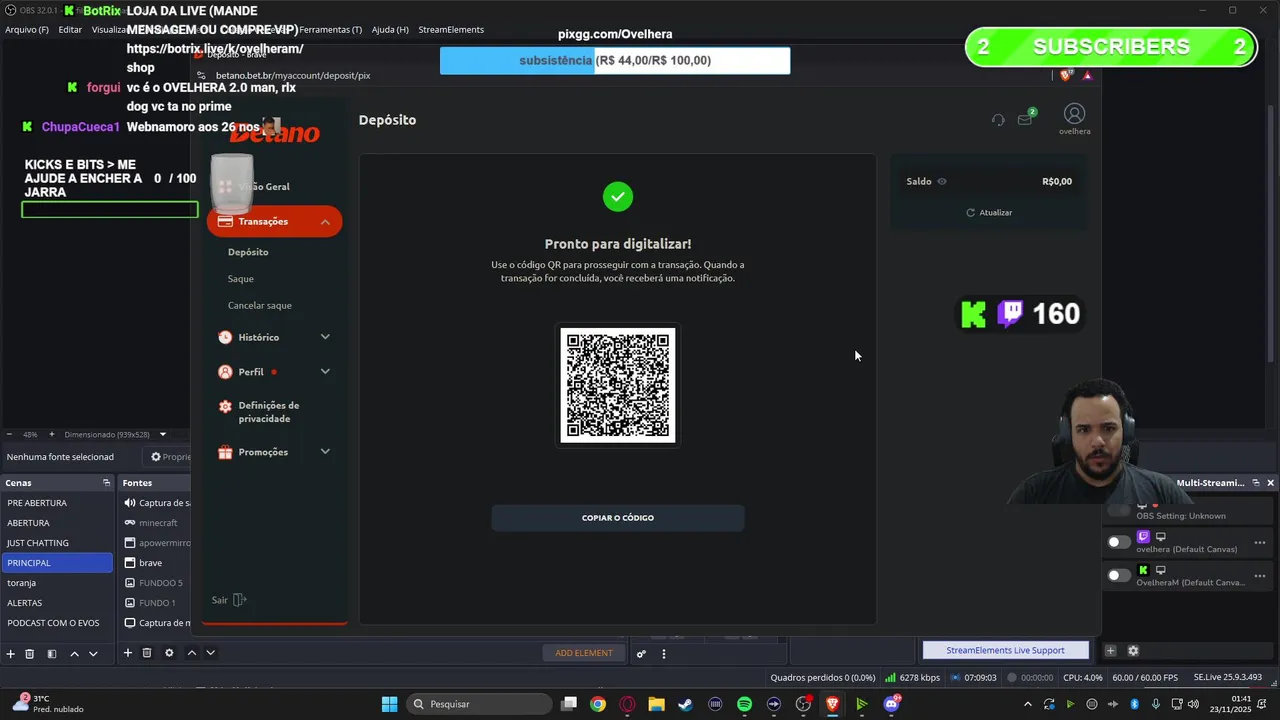The width and height of the screenshot is (1280, 720).
Task: Remove selected source trash icon in Fontes
Action: coord(147,653)
